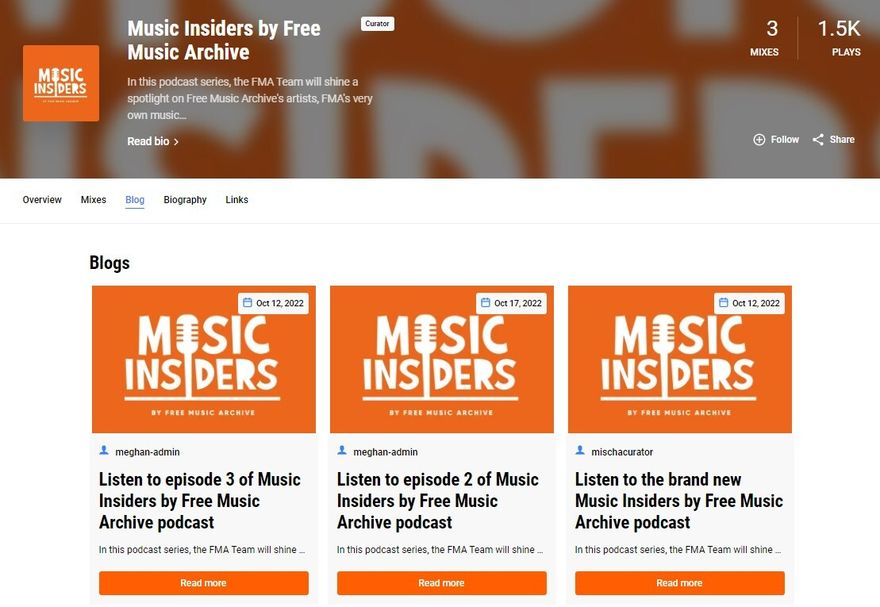Select the Biography tab
This screenshot has width=880, height=607.
tap(185, 200)
